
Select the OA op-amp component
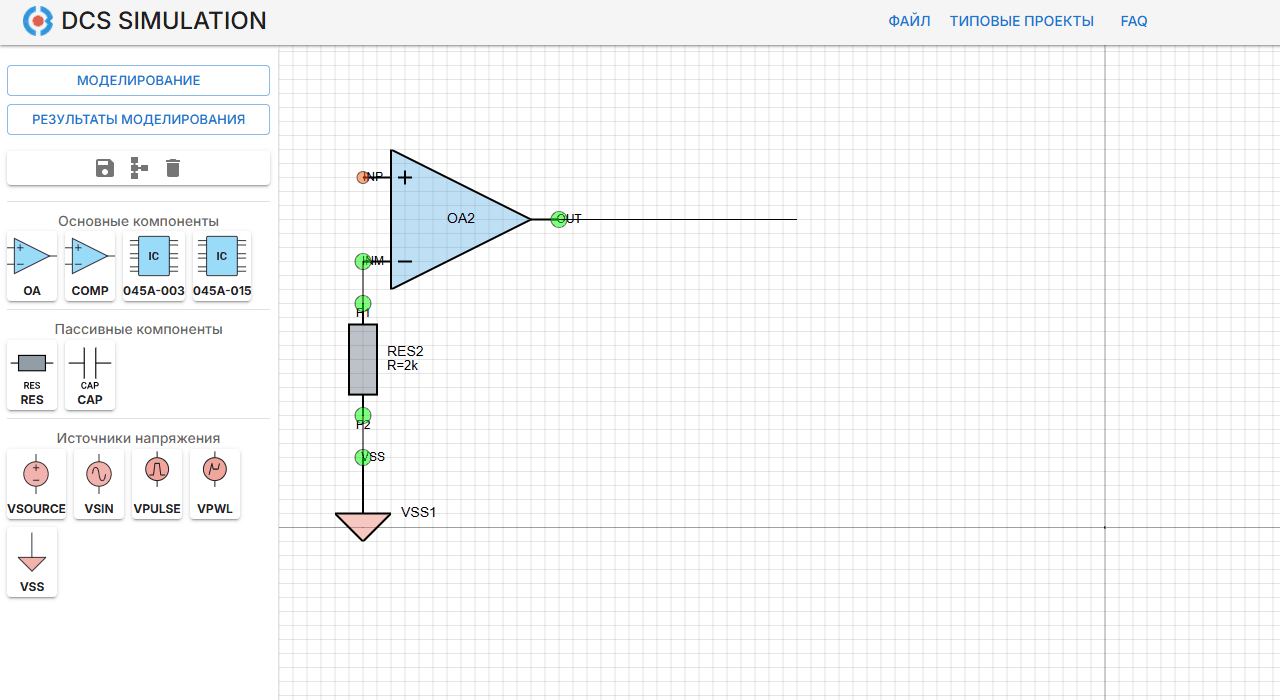tap(32, 266)
